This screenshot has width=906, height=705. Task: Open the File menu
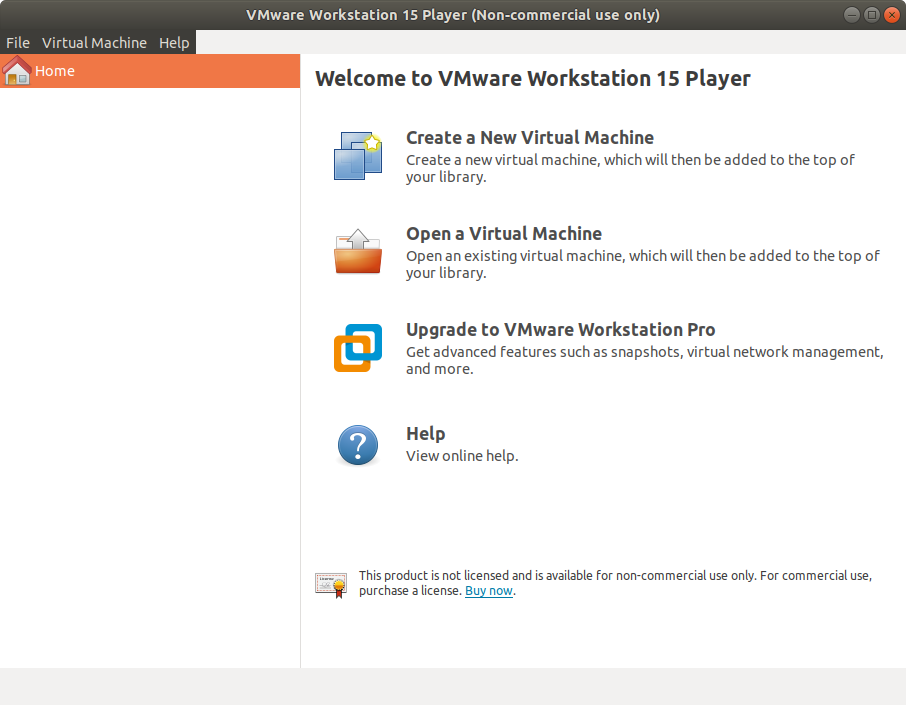[x=18, y=43]
